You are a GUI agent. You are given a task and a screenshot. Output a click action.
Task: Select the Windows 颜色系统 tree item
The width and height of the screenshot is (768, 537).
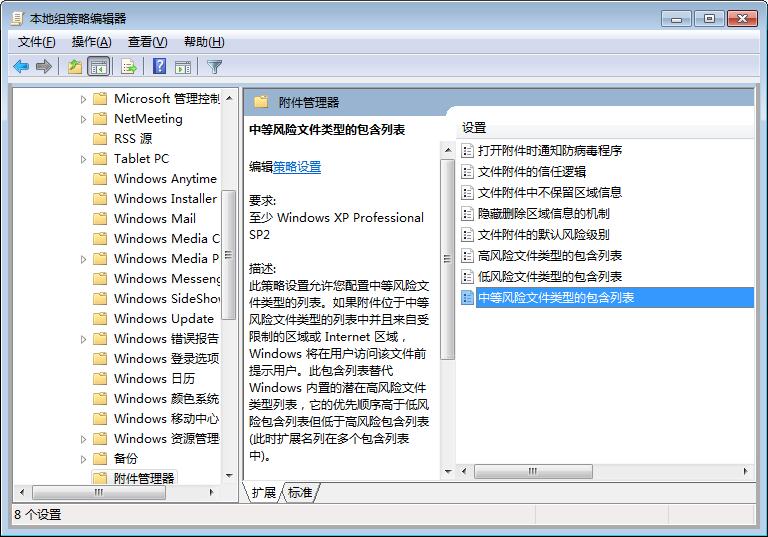tap(166, 398)
